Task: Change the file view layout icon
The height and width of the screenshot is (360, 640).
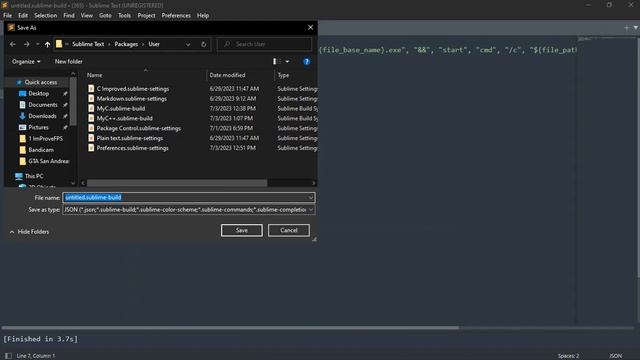Action: (x=277, y=62)
